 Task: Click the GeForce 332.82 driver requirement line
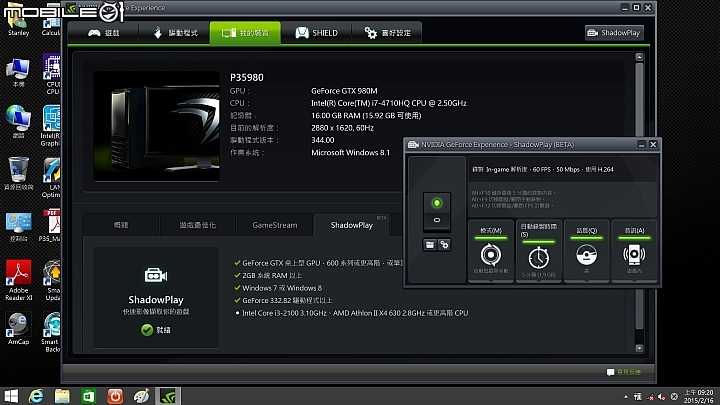click(x=283, y=300)
